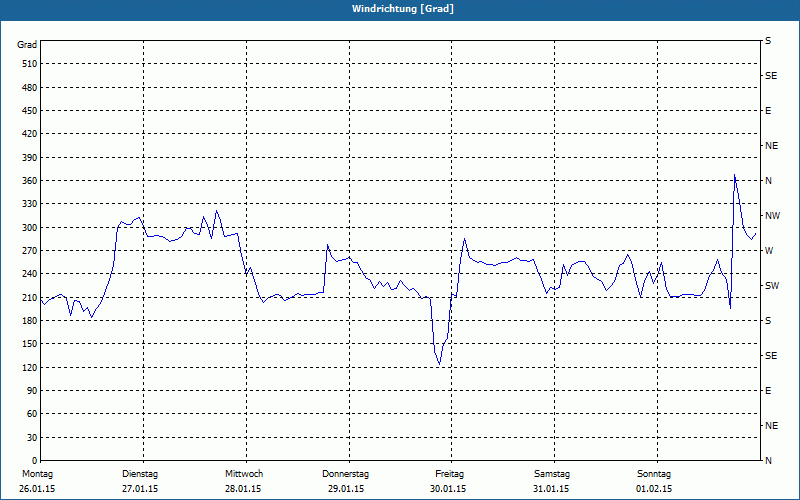Select the Grad axis unit label
Image resolution: width=800 pixels, height=500 pixels.
27,45
